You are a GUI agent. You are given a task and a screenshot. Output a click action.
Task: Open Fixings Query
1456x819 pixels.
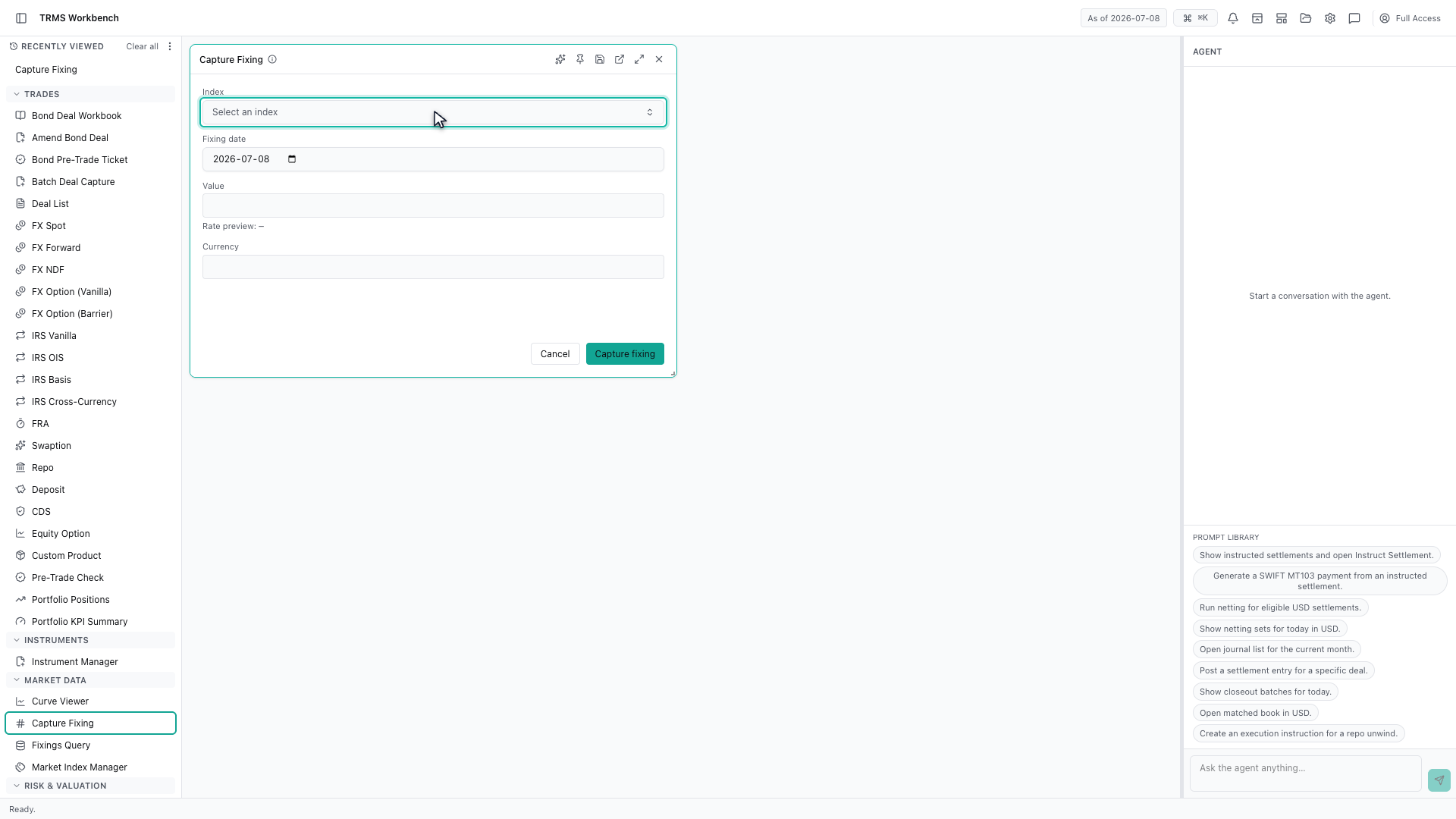click(90, 745)
